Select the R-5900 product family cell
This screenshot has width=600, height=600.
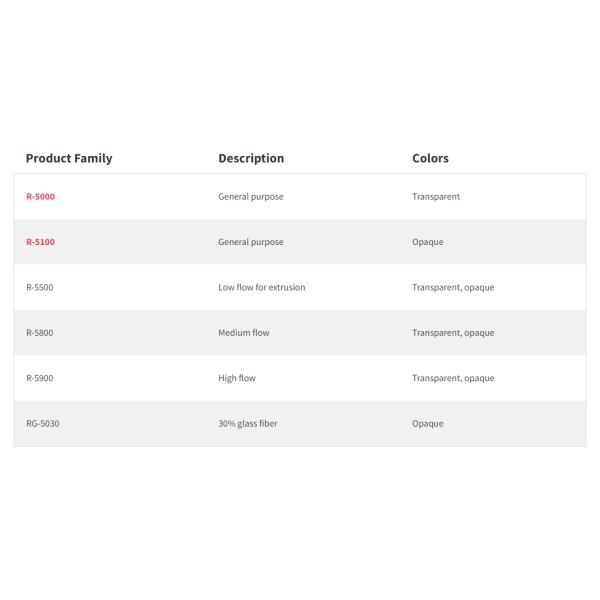[x=40, y=378]
